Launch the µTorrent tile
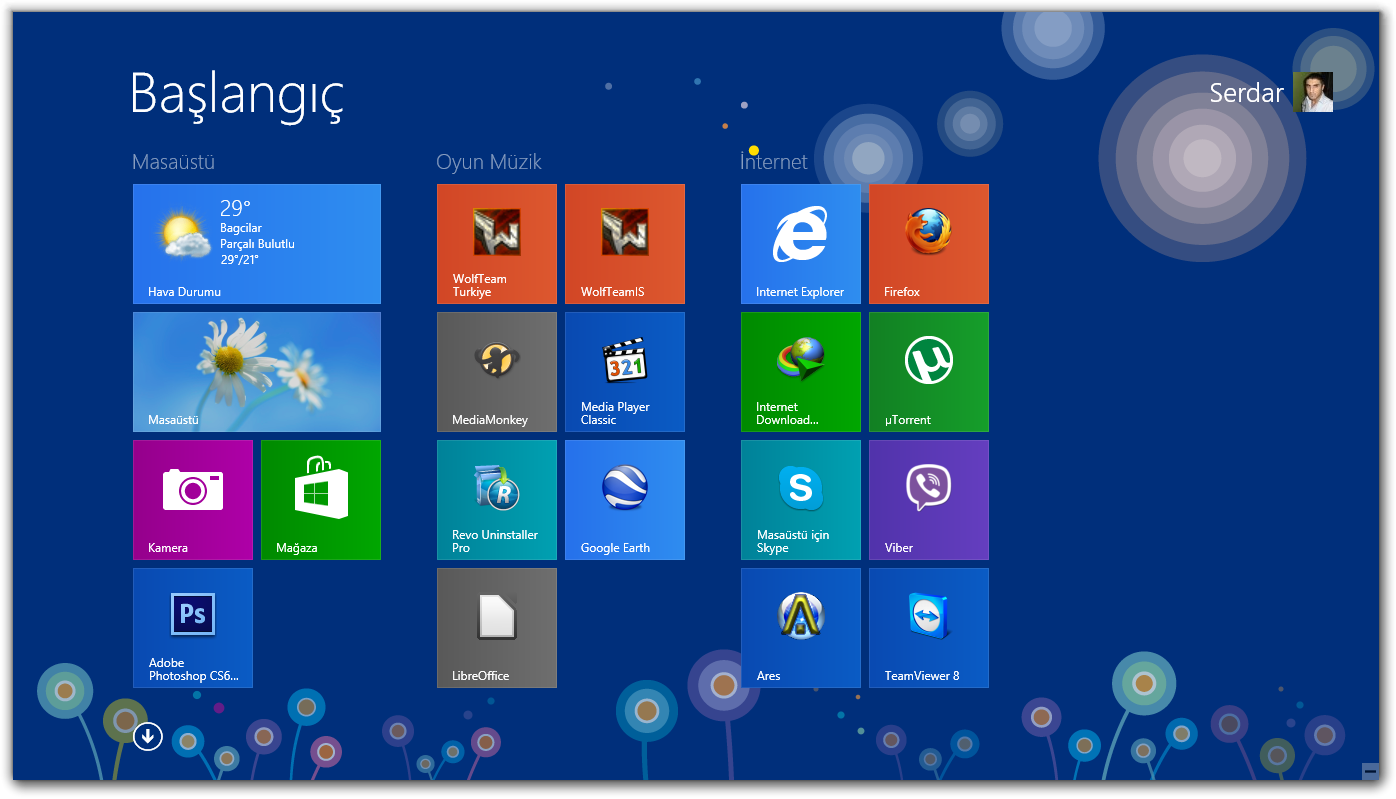Screen dimensions: 1396x799 coord(928,372)
